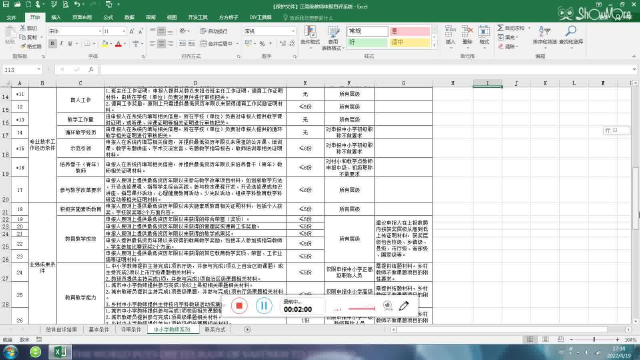This screenshot has width=640, height=360.
Task: Click the Increase Font Size icon
Action: pos(132,31)
